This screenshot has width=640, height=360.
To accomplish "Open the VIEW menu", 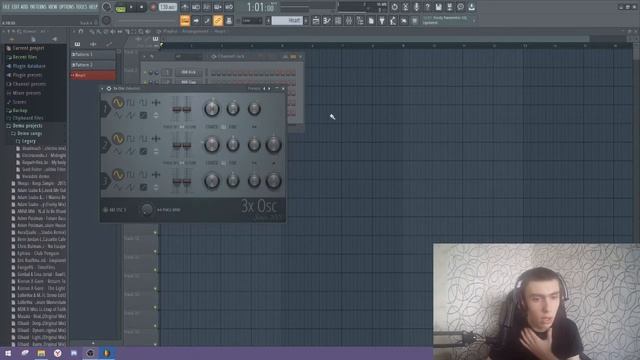I will pyautogui.click(x=53, y=7).
